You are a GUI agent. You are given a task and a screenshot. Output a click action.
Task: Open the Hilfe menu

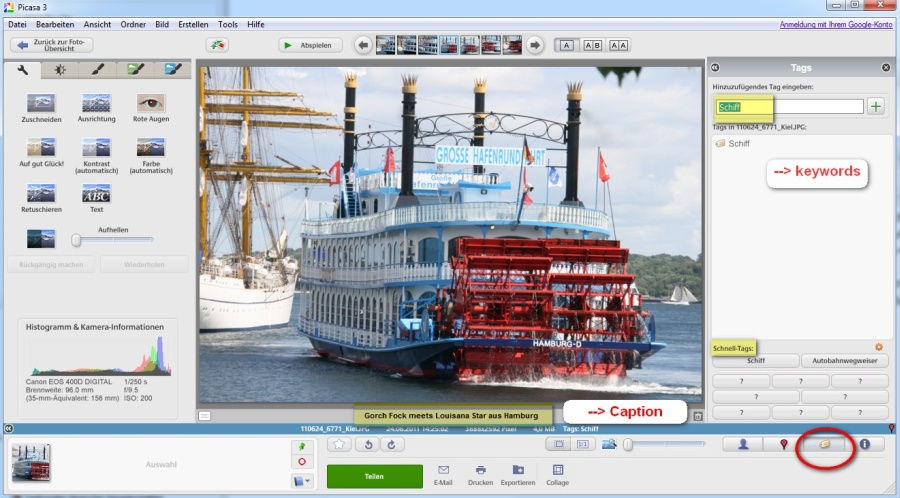[x=255, y=25]
